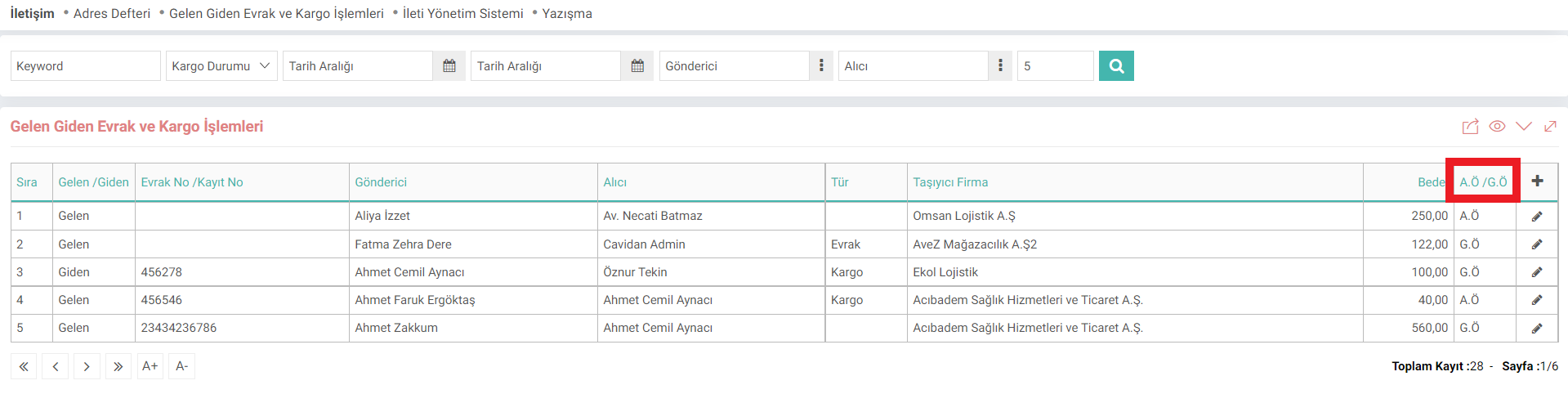Open calendar picker for second Tarih Aralığı
This screenshot has height=394, width=1568.
click(637, 66)
